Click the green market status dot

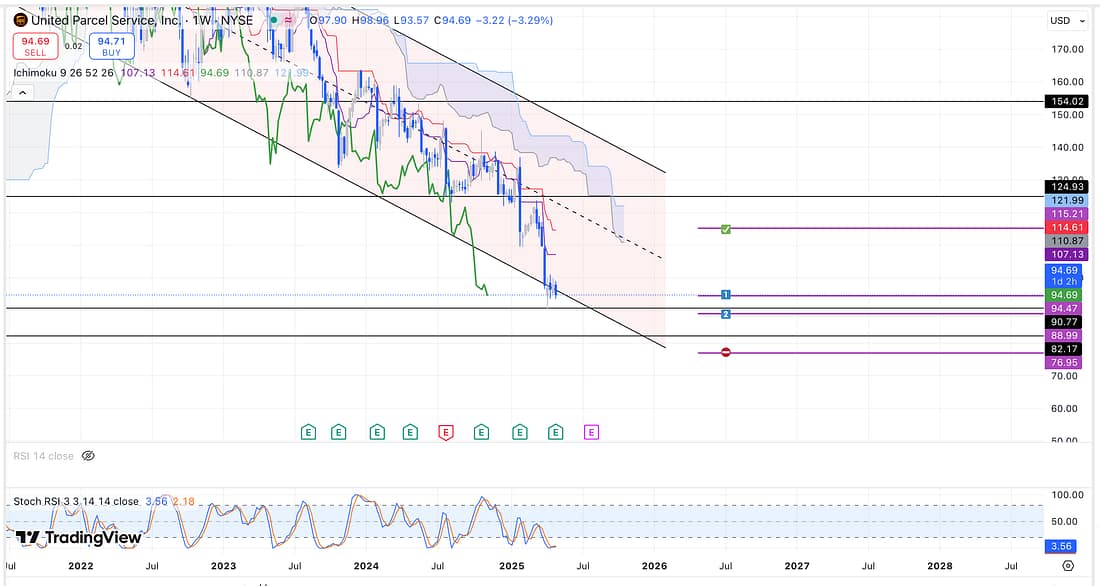click(273, 20)
